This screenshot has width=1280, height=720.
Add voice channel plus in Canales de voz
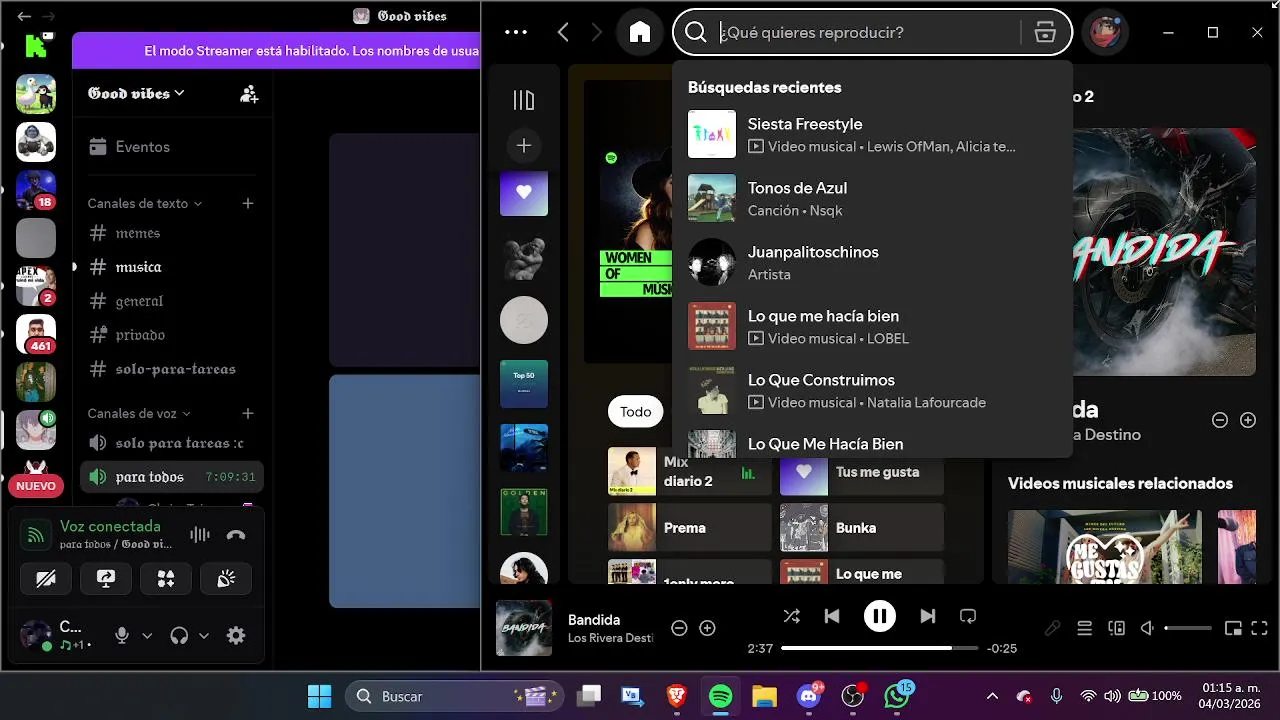[248, 413]
